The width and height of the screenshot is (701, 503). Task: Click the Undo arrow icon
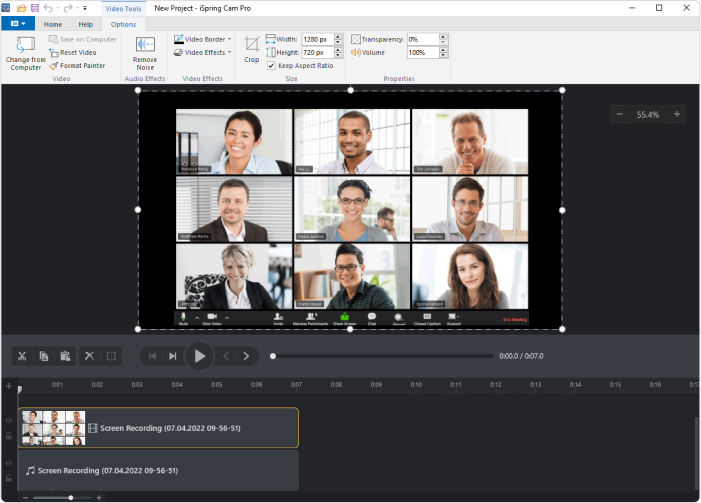click(48, 8)
